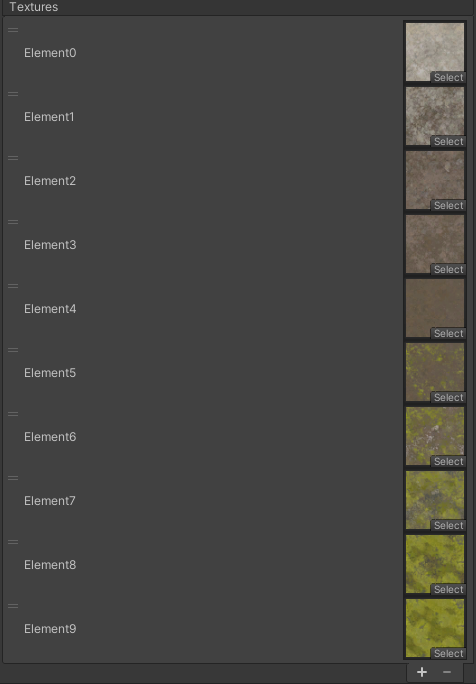Click the reorder handle beside Element5
This screenshot has height=684, width=476.
click(x=13, y=350)
